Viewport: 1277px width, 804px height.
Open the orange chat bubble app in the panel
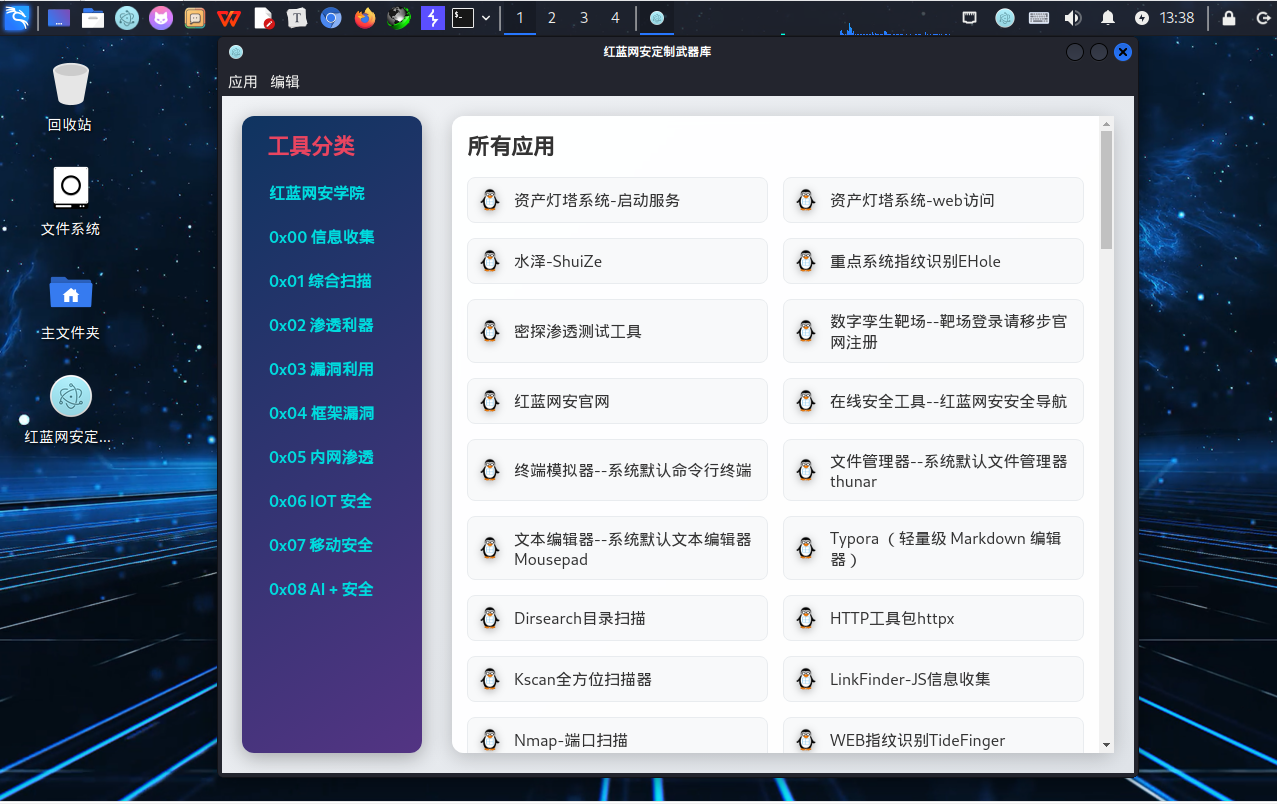195,18
